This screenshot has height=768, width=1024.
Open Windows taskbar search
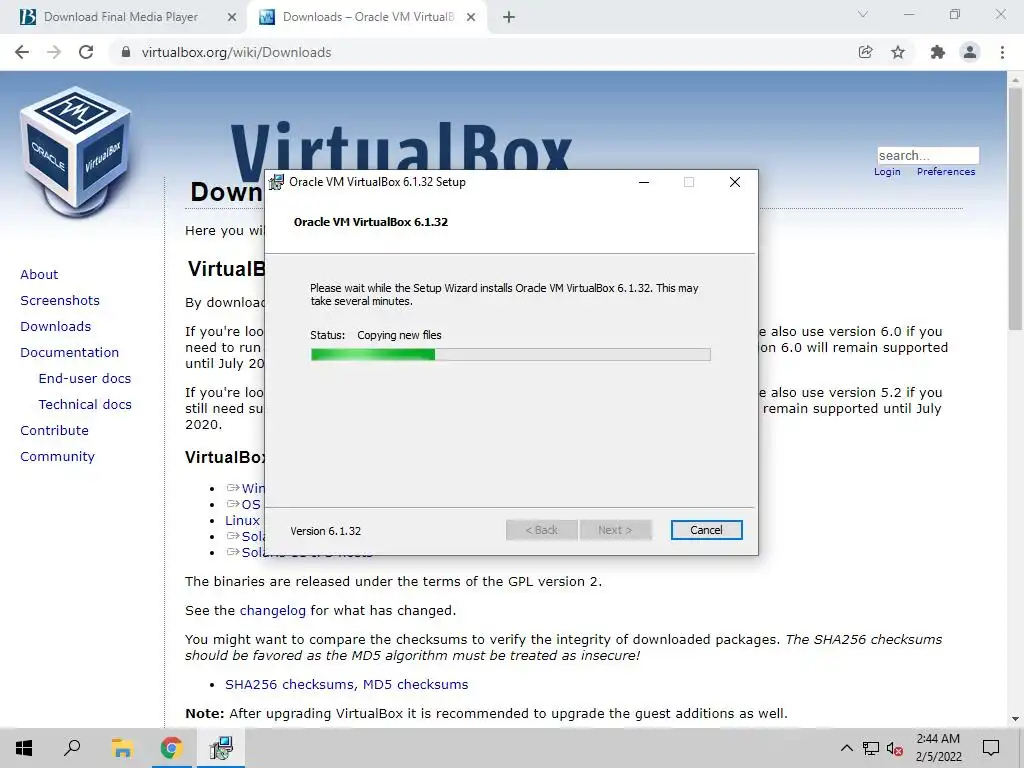point(72,748)
